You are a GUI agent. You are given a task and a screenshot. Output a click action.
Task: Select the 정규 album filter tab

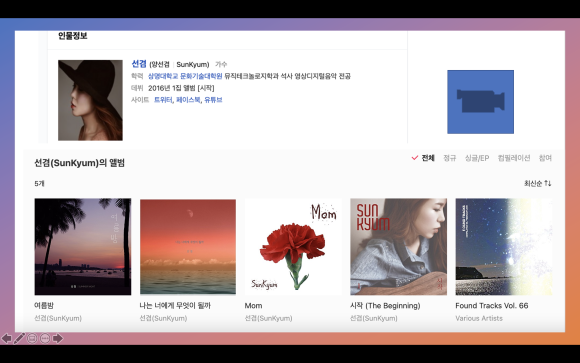450,158
